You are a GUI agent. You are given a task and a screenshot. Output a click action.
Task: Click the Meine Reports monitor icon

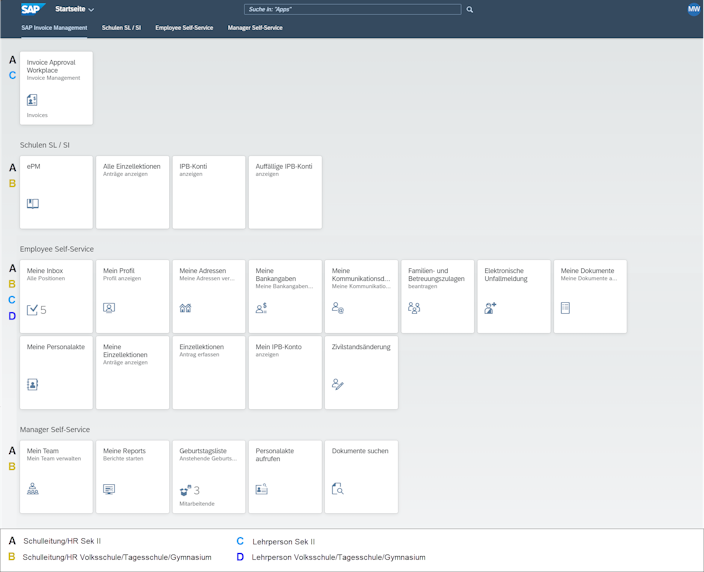(109, 489)
